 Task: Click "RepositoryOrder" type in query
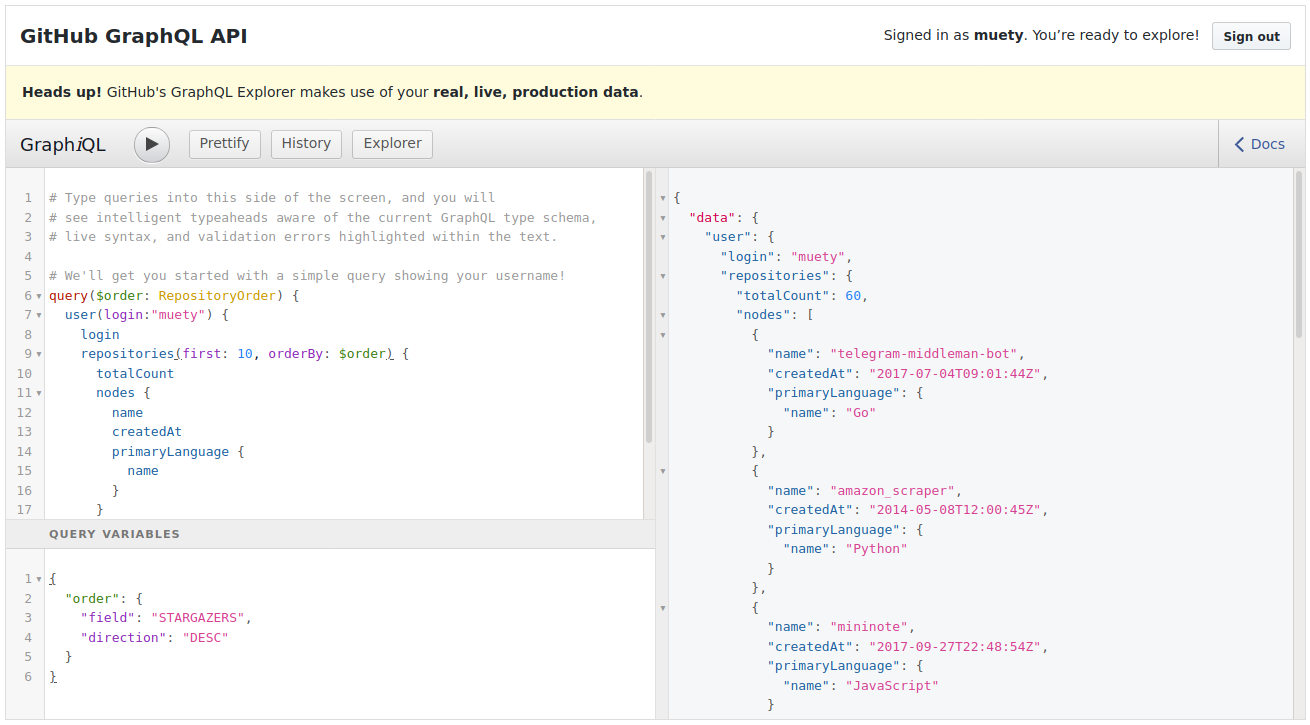[x=217, y=296]
